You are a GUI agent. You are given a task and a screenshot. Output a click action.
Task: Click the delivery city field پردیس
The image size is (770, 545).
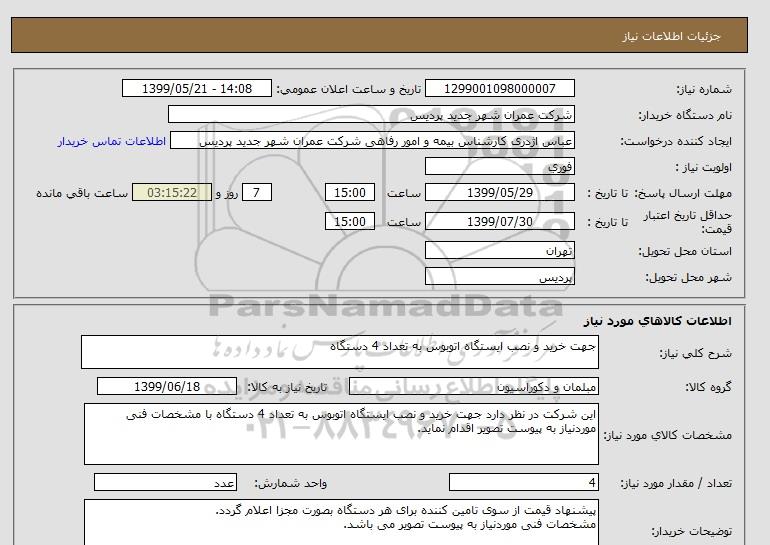tap(499, 276)
